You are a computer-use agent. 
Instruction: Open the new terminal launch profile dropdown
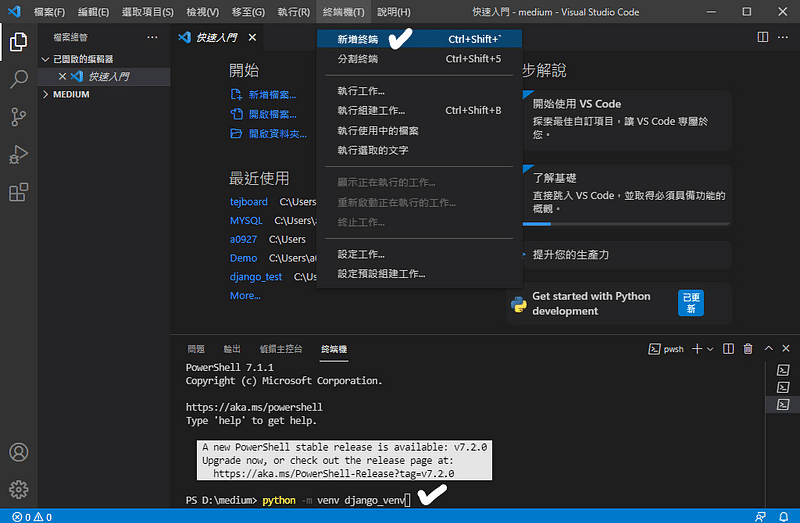click(x=710, y=349)
